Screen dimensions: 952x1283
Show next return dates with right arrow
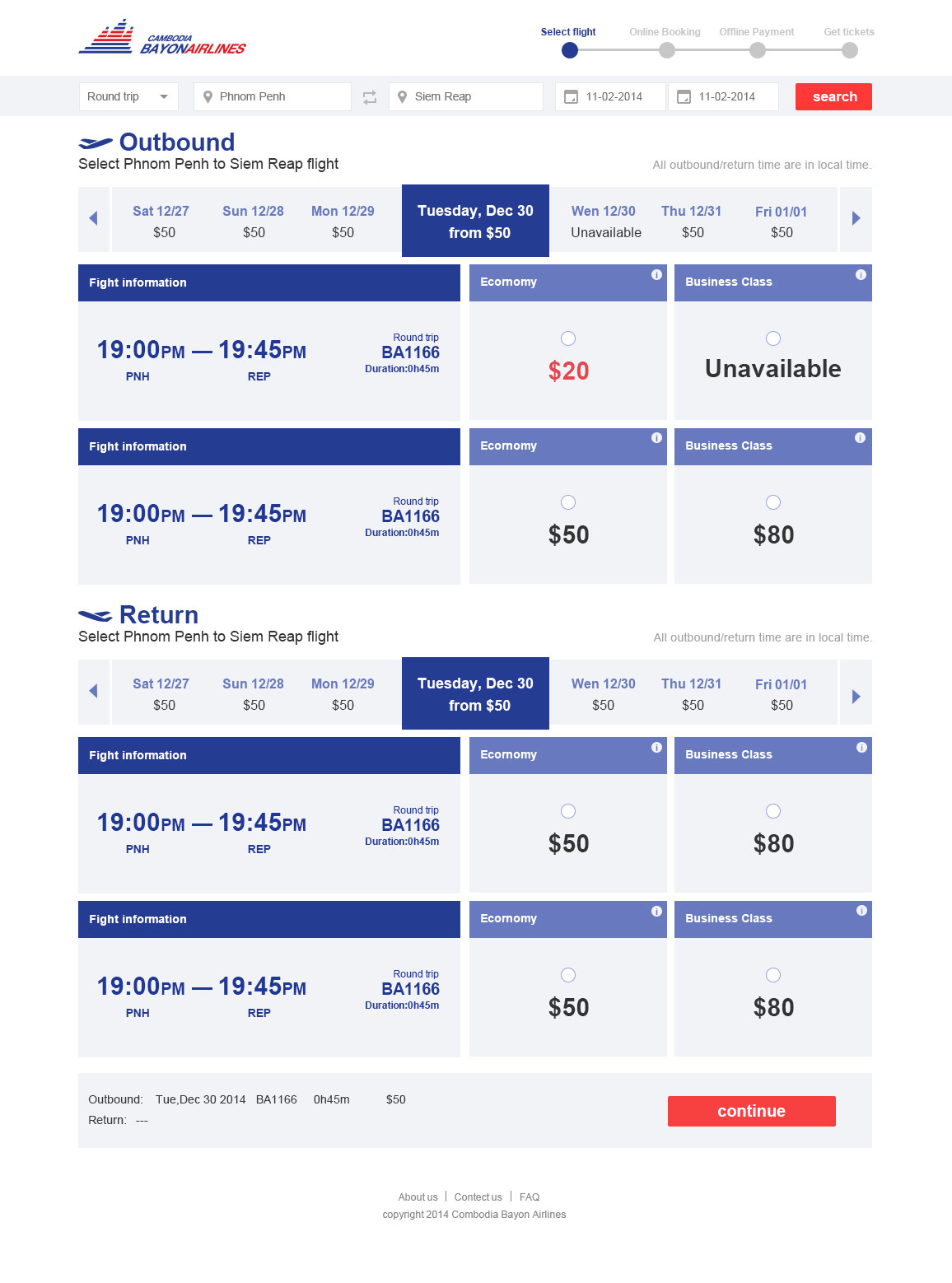click(x=856, y=696)
